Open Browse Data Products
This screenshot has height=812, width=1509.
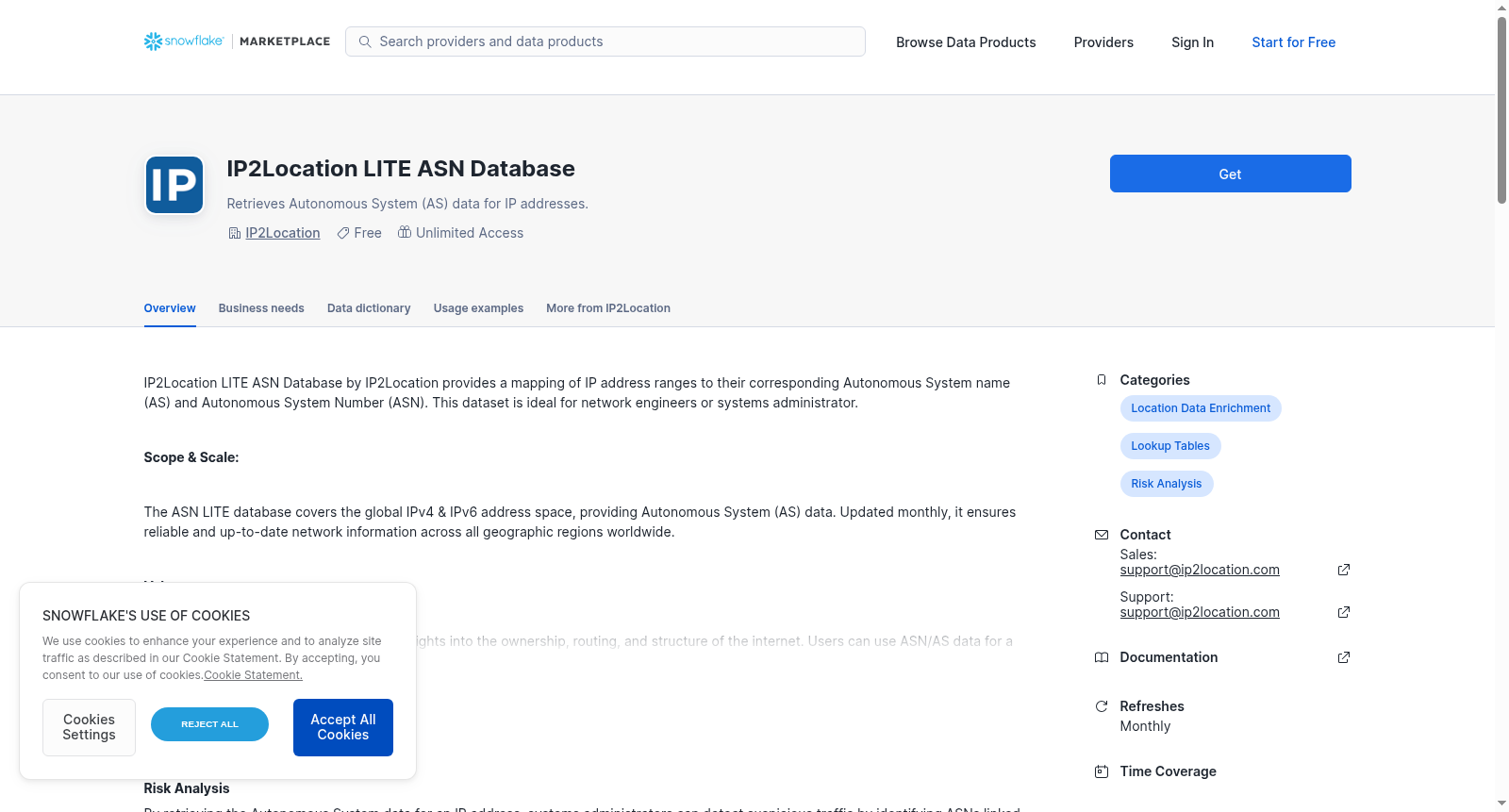[x=966, y=42]
